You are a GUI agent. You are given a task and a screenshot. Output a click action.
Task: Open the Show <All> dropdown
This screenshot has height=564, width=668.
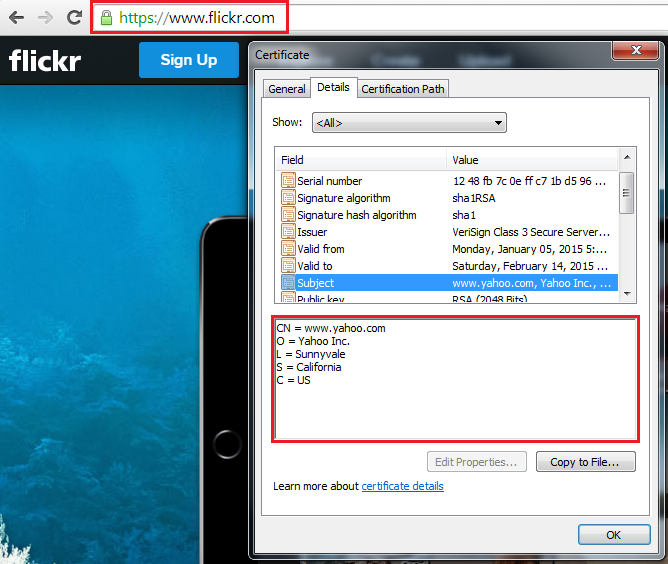pyautogui.click(x=409, y=123)
